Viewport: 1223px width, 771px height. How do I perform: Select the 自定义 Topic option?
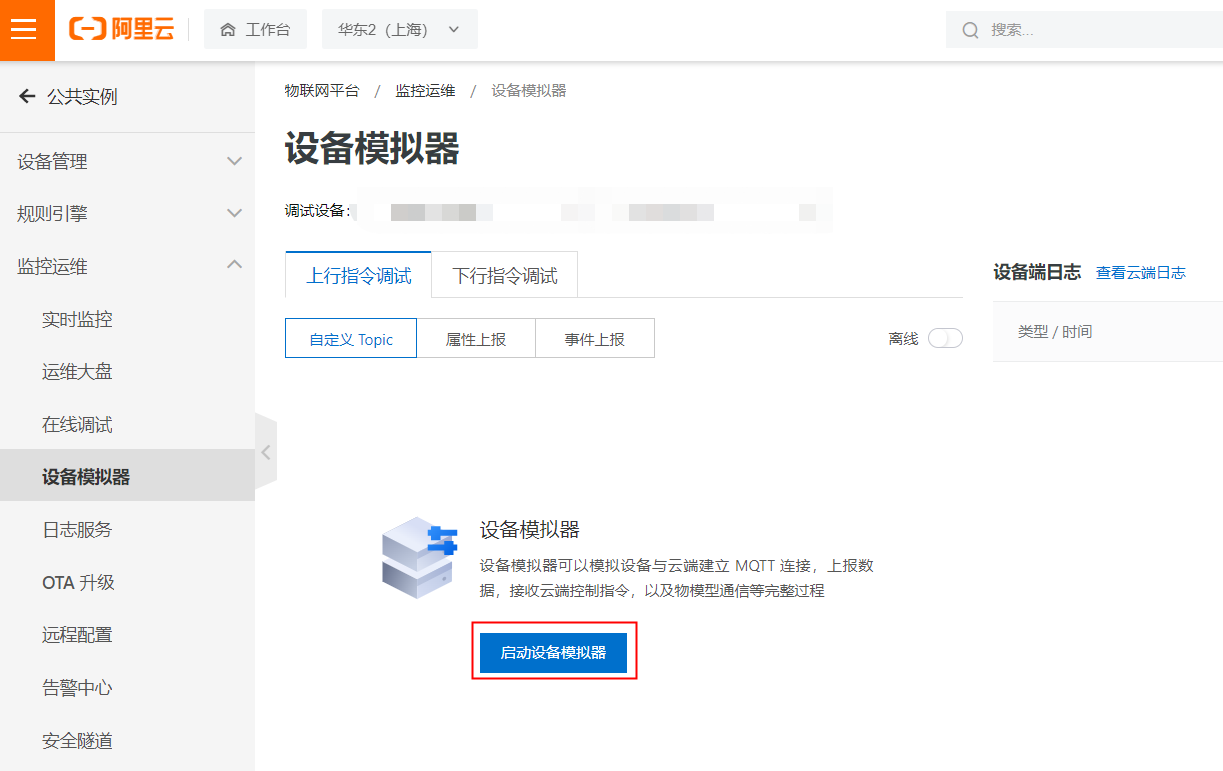(x=350, y=338)
